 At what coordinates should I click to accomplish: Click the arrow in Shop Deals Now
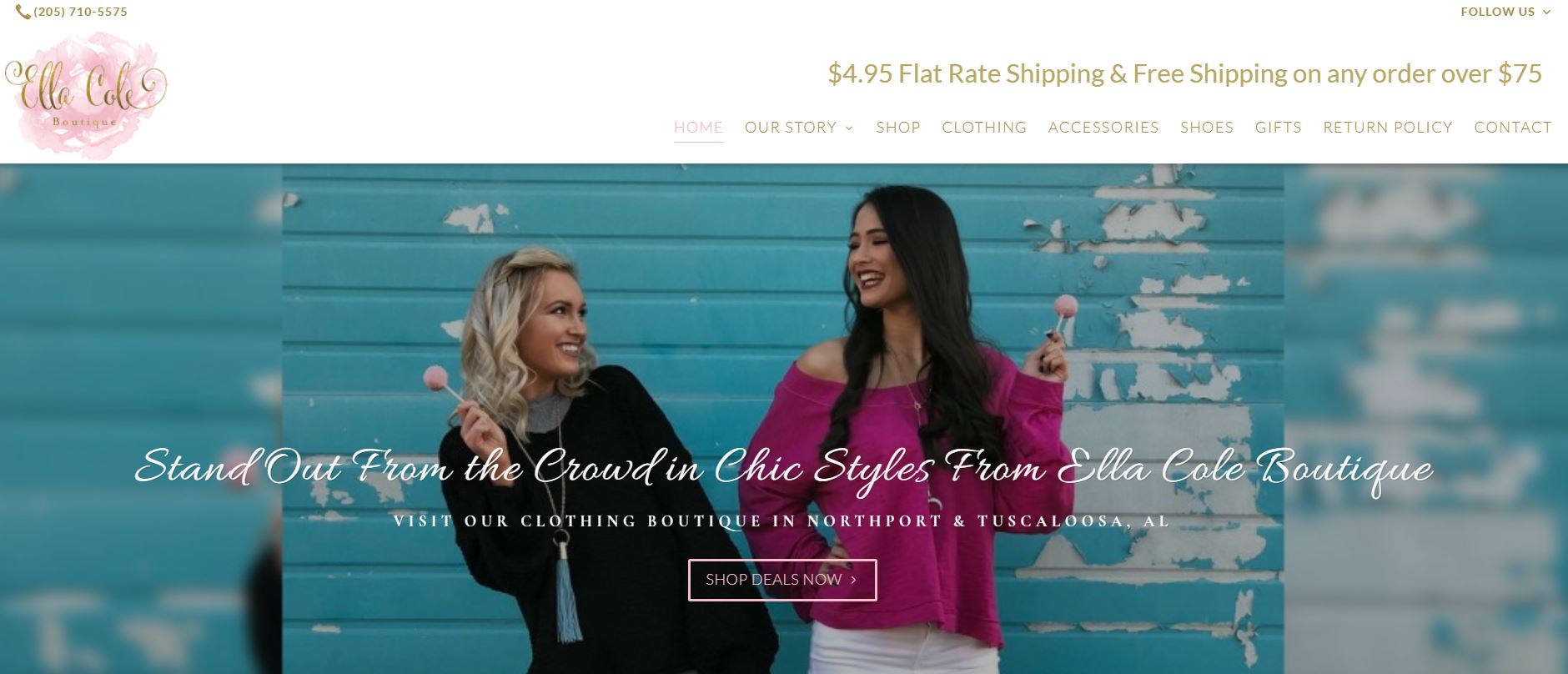(x=853, y=580)
